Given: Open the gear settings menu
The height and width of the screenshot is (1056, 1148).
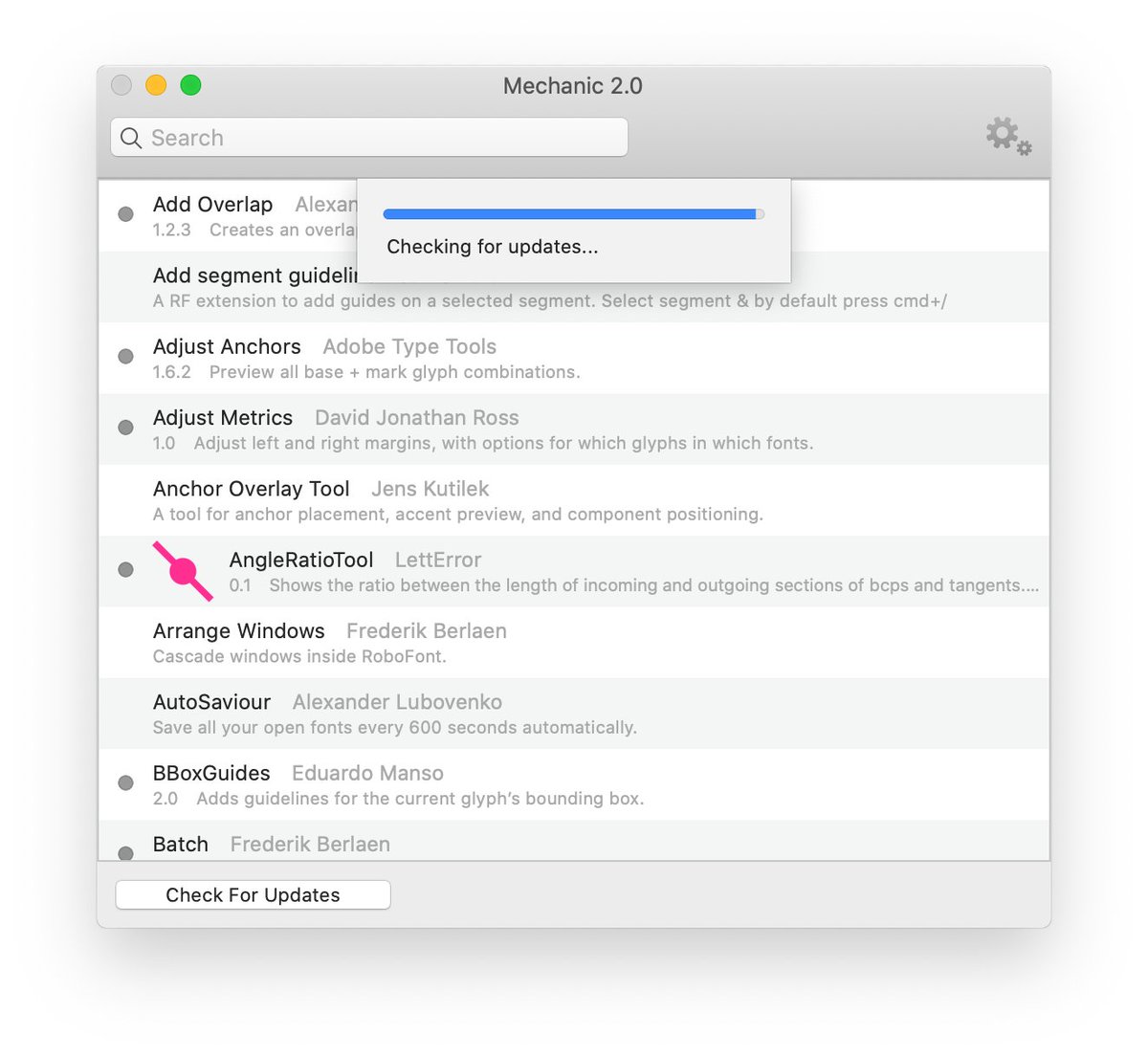Looking at the screenshot, I should click(x=1008, y=137).
